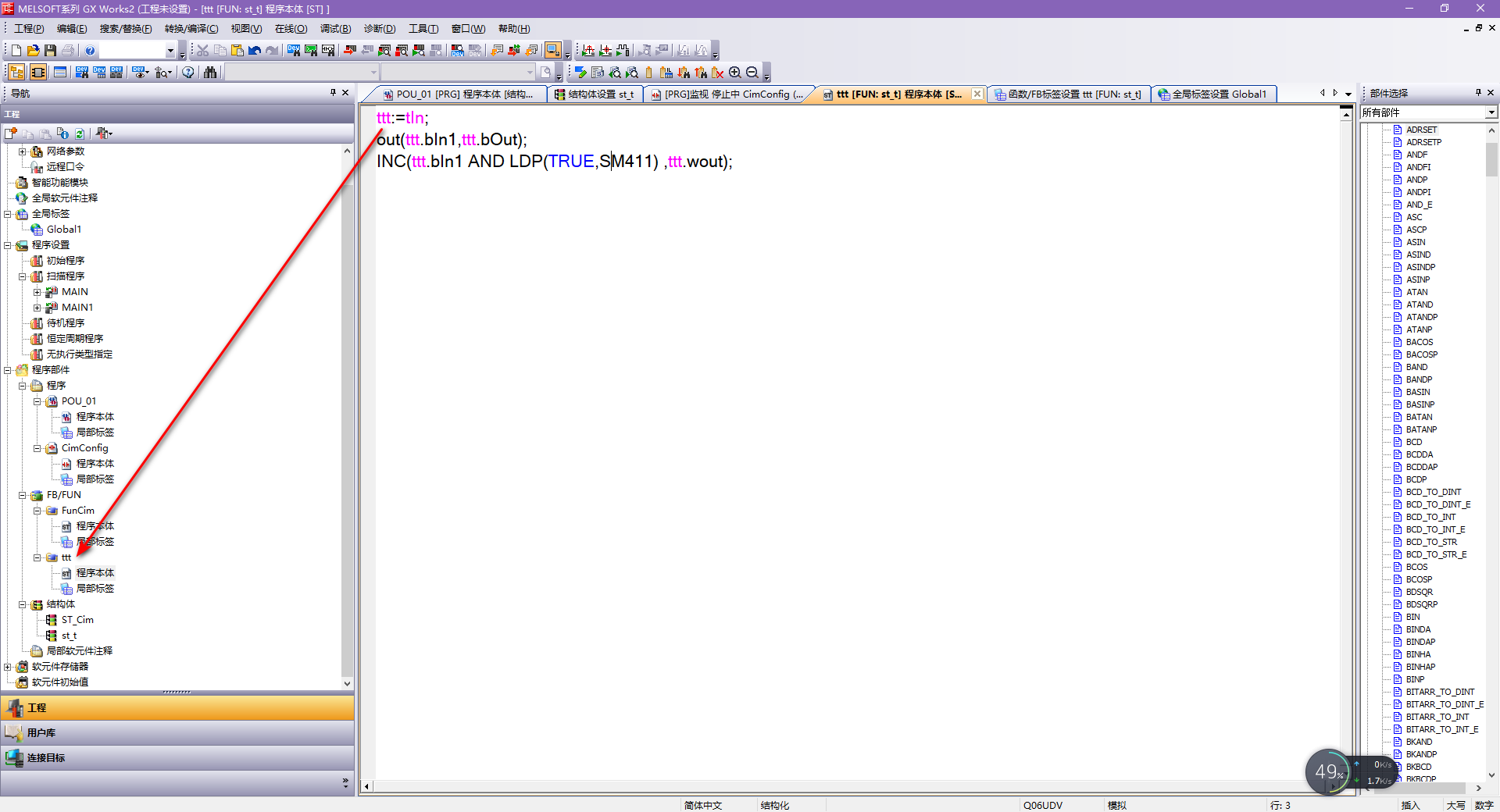Open the 连接目标 navigation section

(45, 758)
